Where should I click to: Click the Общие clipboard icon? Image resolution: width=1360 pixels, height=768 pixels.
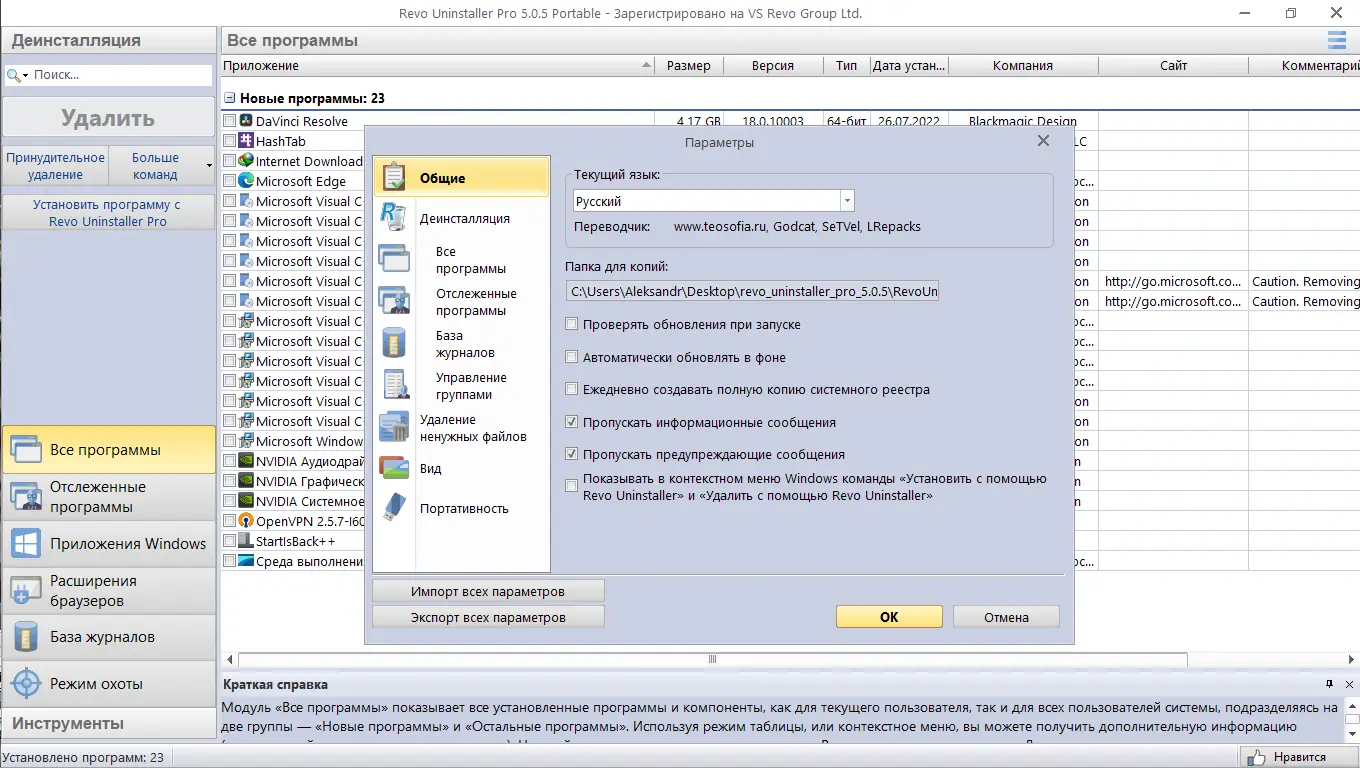pyautogui.click(x=394, y=177)
